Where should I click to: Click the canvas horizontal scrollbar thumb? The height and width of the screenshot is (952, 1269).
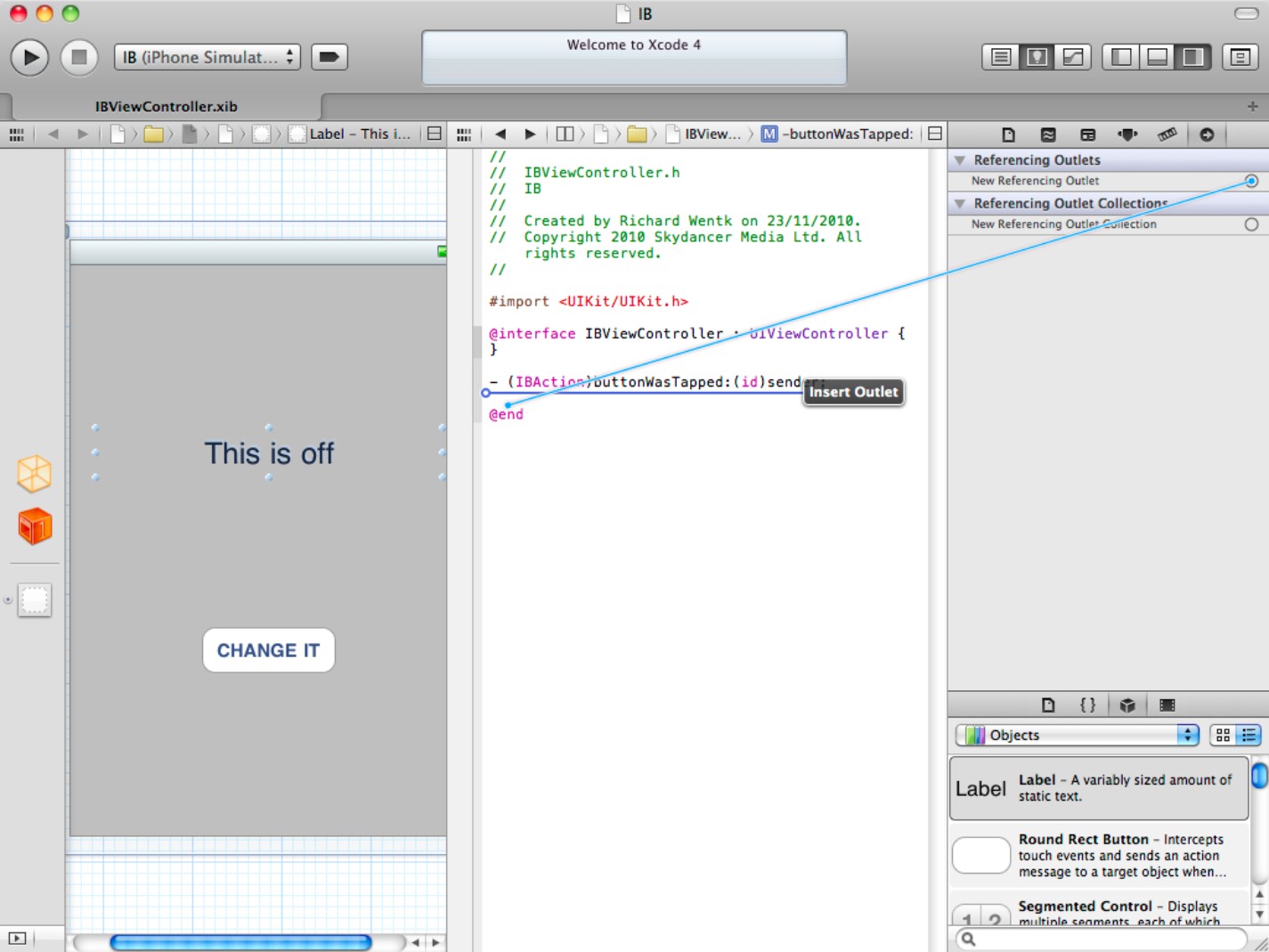point(240,942)
